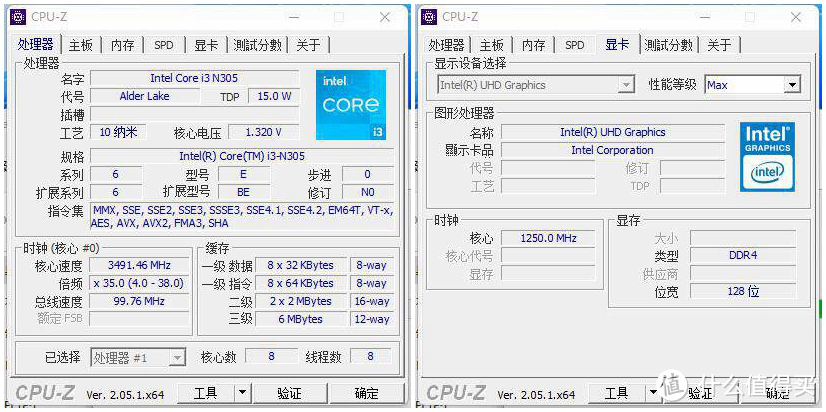Click the 修订 value N0
This screenshot has height=412, width=826.
pyautogui.click(x=368, y=192)
